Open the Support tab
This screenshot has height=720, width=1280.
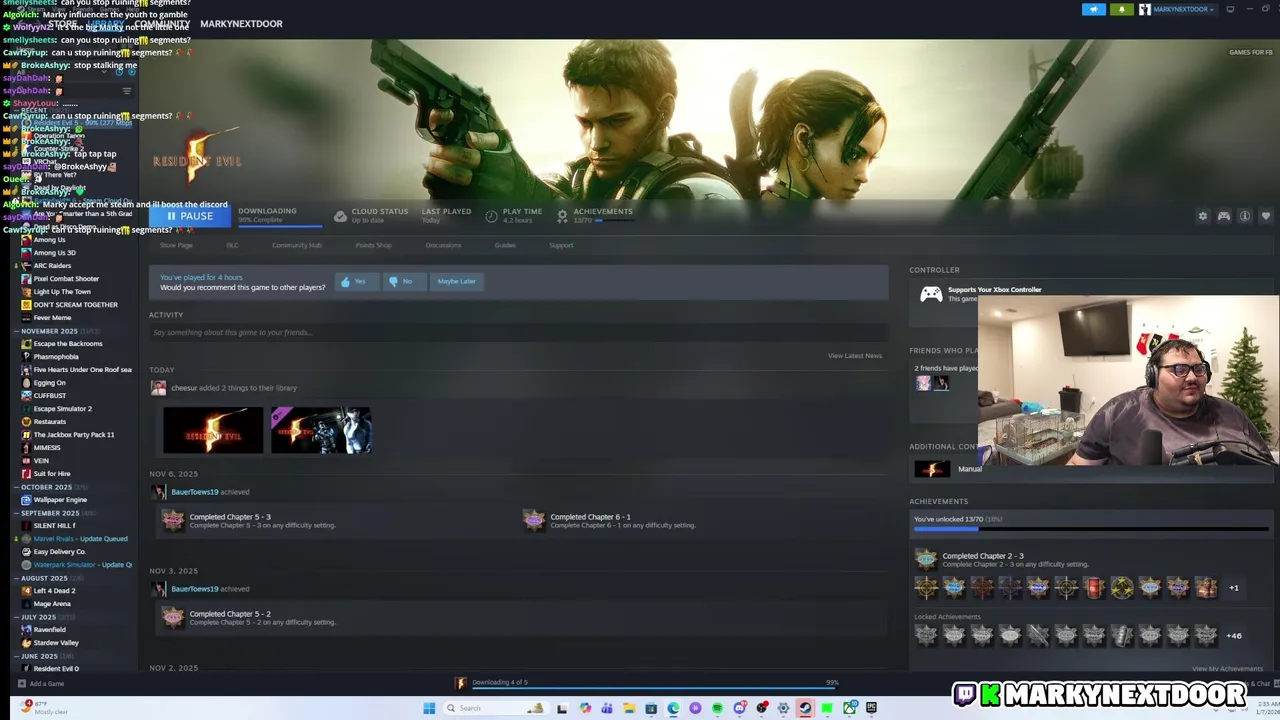[x=561, y=245]
